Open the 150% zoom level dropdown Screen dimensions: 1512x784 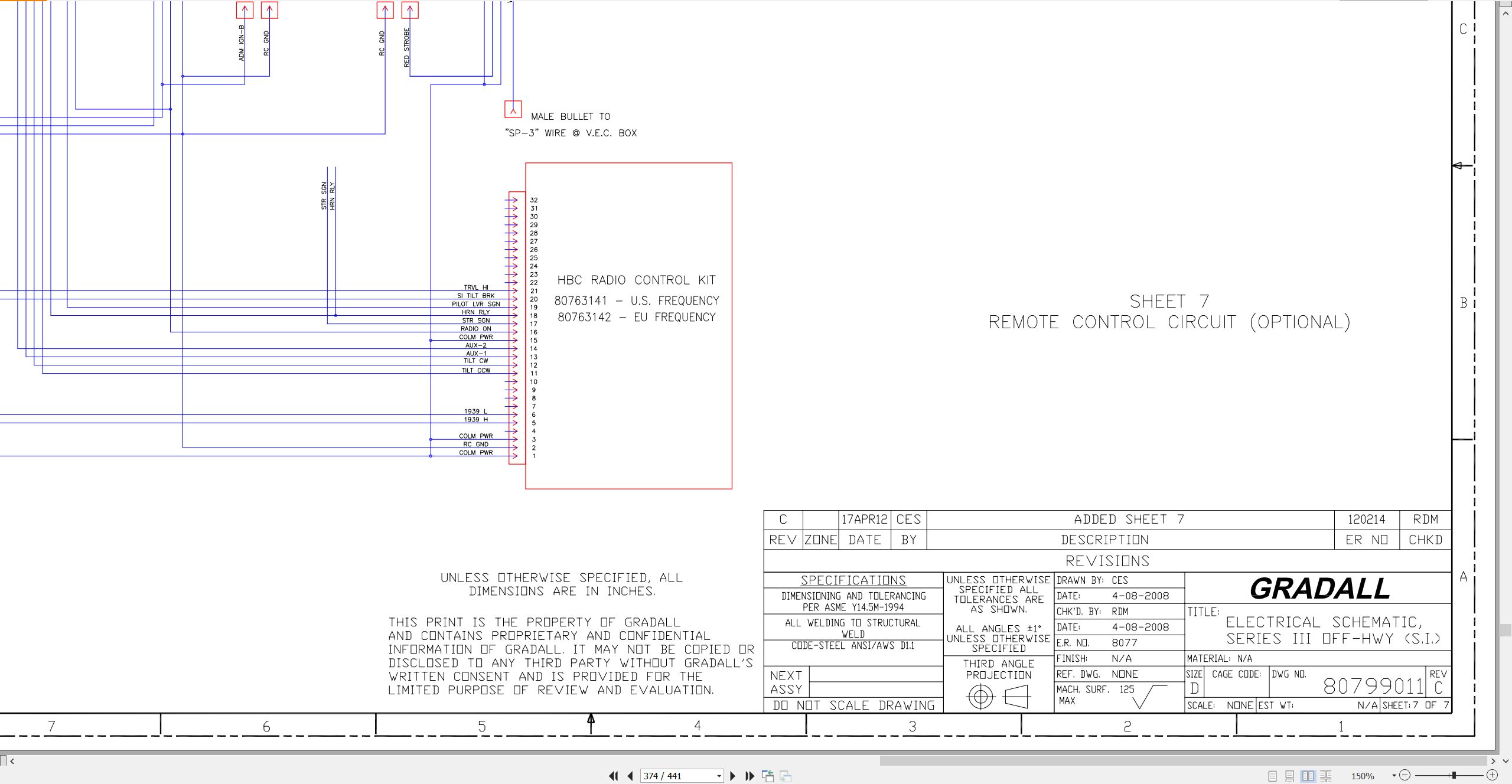[x=1394, y=776]
